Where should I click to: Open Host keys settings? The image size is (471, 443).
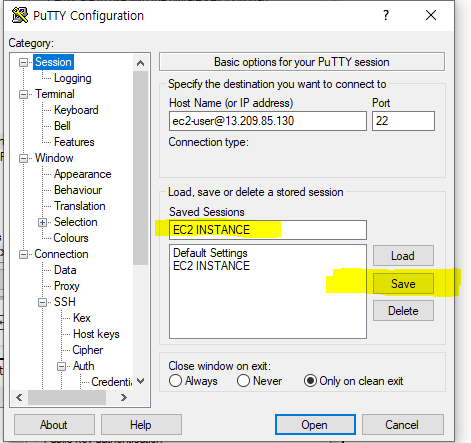tap(96, 334)
